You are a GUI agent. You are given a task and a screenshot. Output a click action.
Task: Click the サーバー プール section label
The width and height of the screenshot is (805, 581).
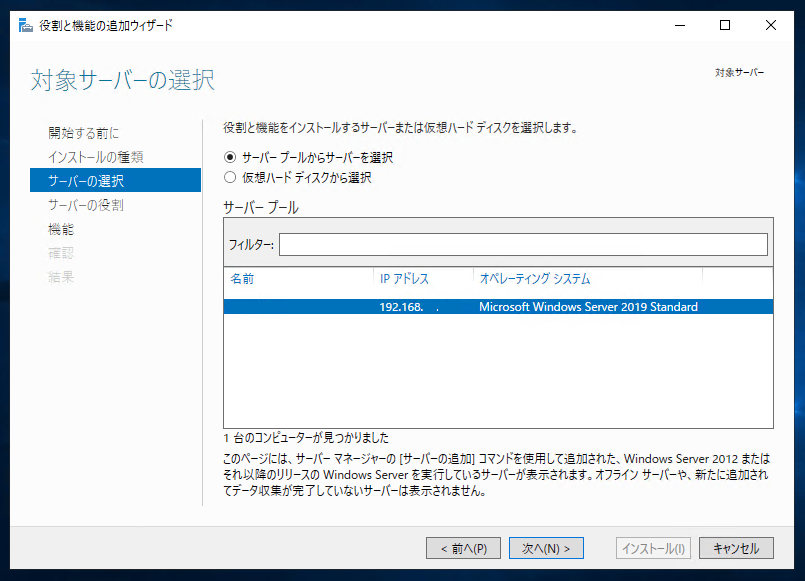261,208
